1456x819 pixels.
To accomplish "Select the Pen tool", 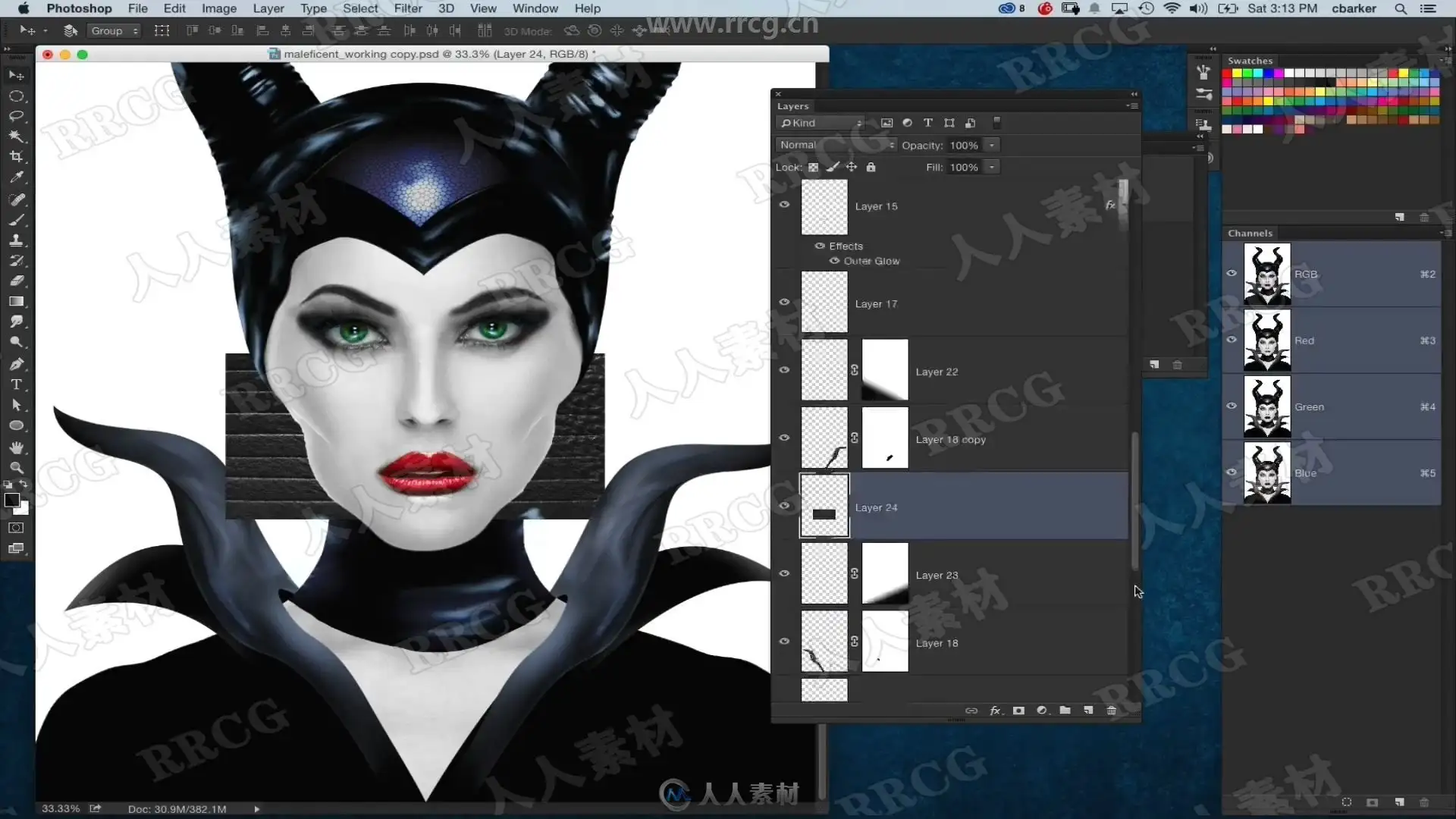I will tap(17, 364).
